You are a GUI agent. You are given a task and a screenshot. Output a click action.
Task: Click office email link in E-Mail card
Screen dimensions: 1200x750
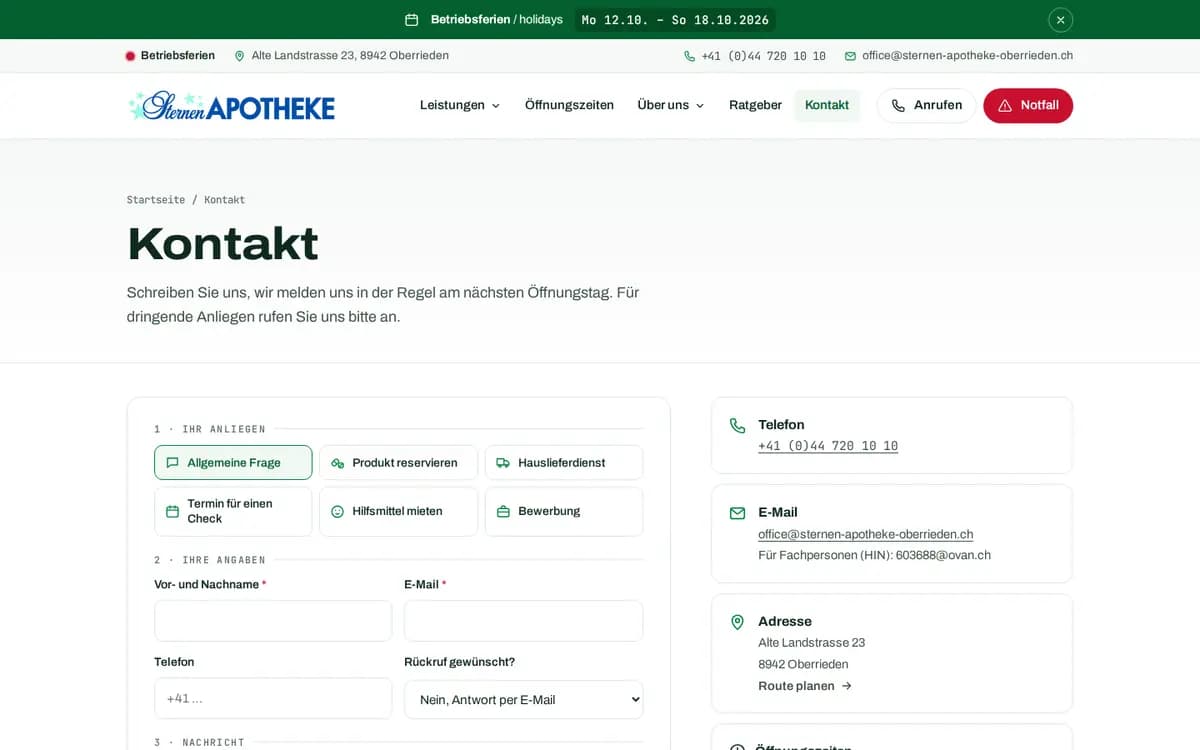(865, 534)
